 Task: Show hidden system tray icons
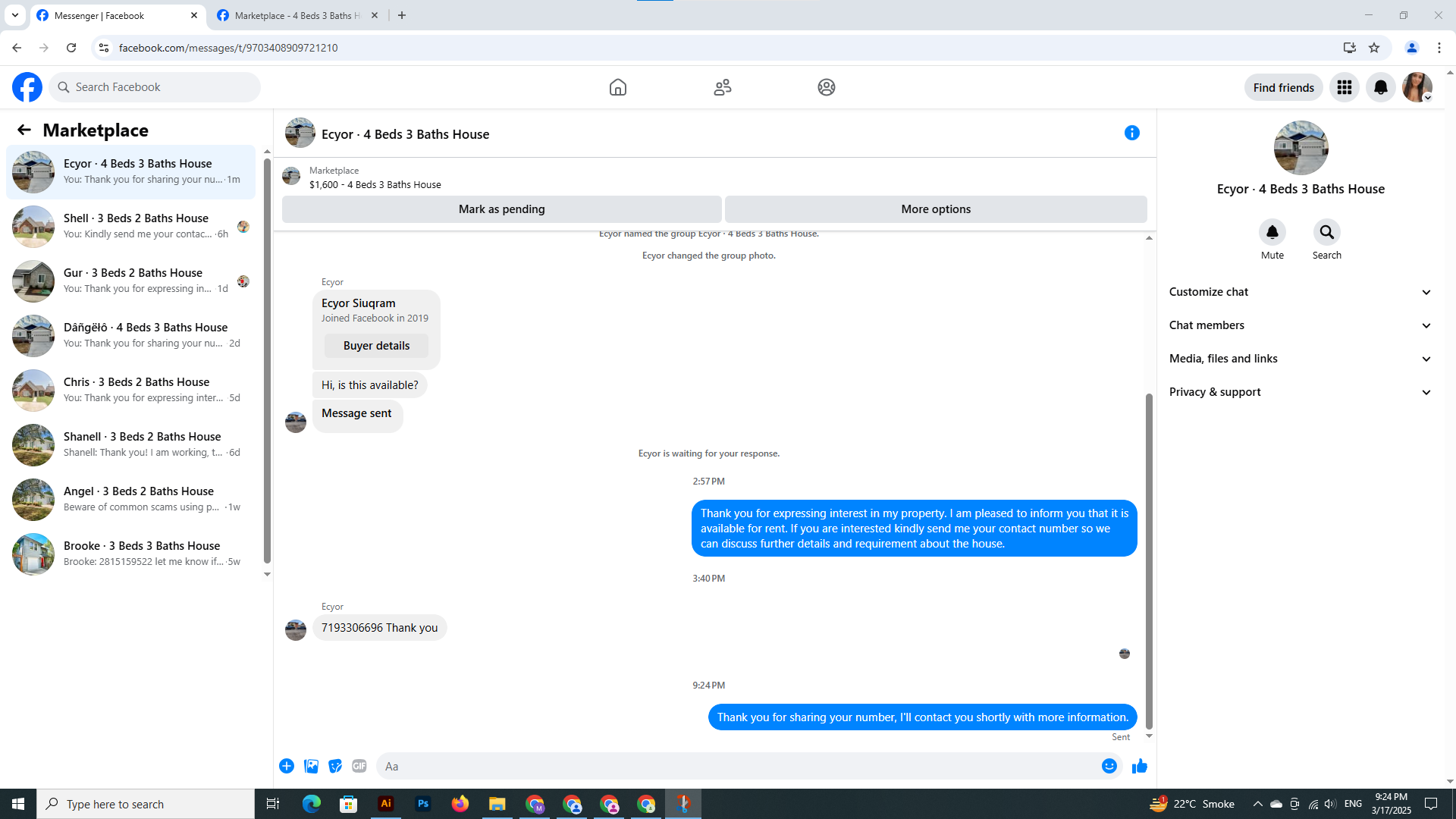pos(1257,804)
